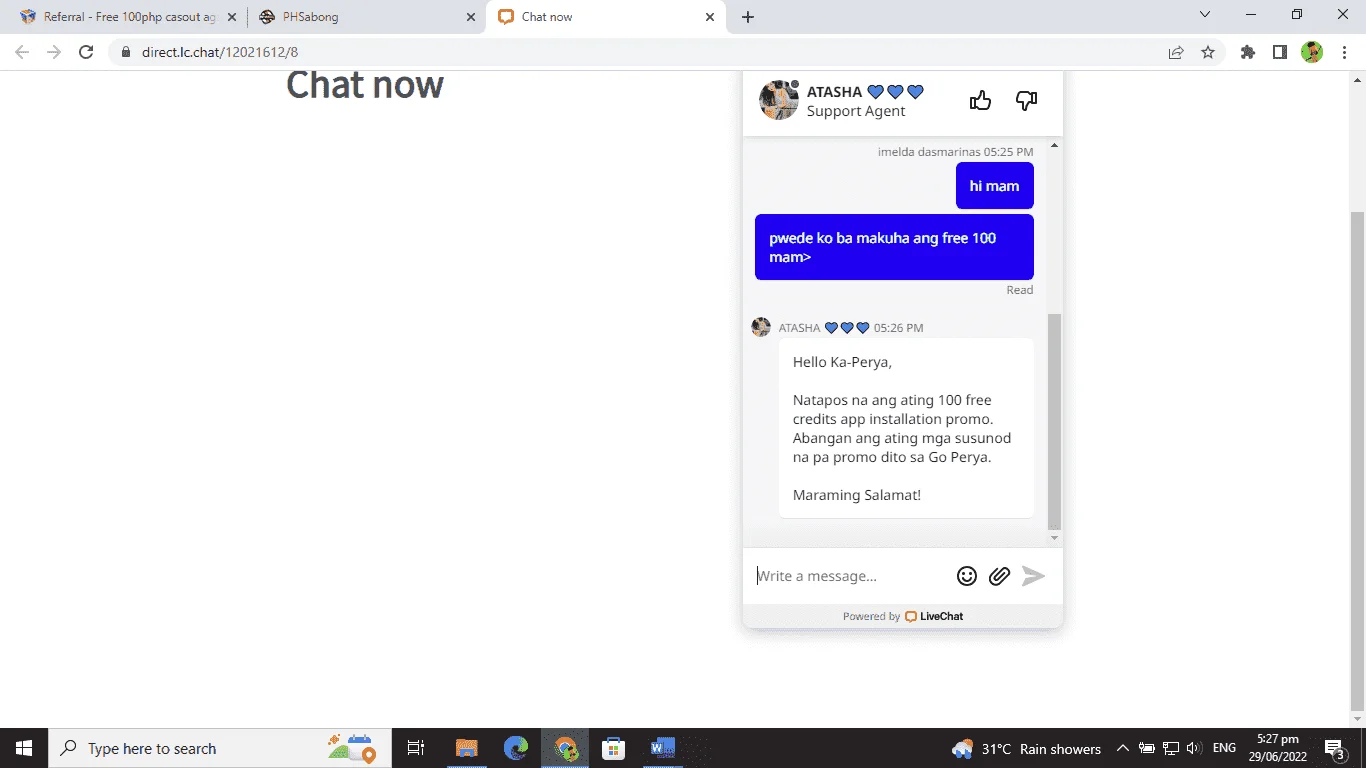Click the hi mam message bubble
This screenshot has height=768, width=1366.
pyautogui.click(x=994, y=186)
